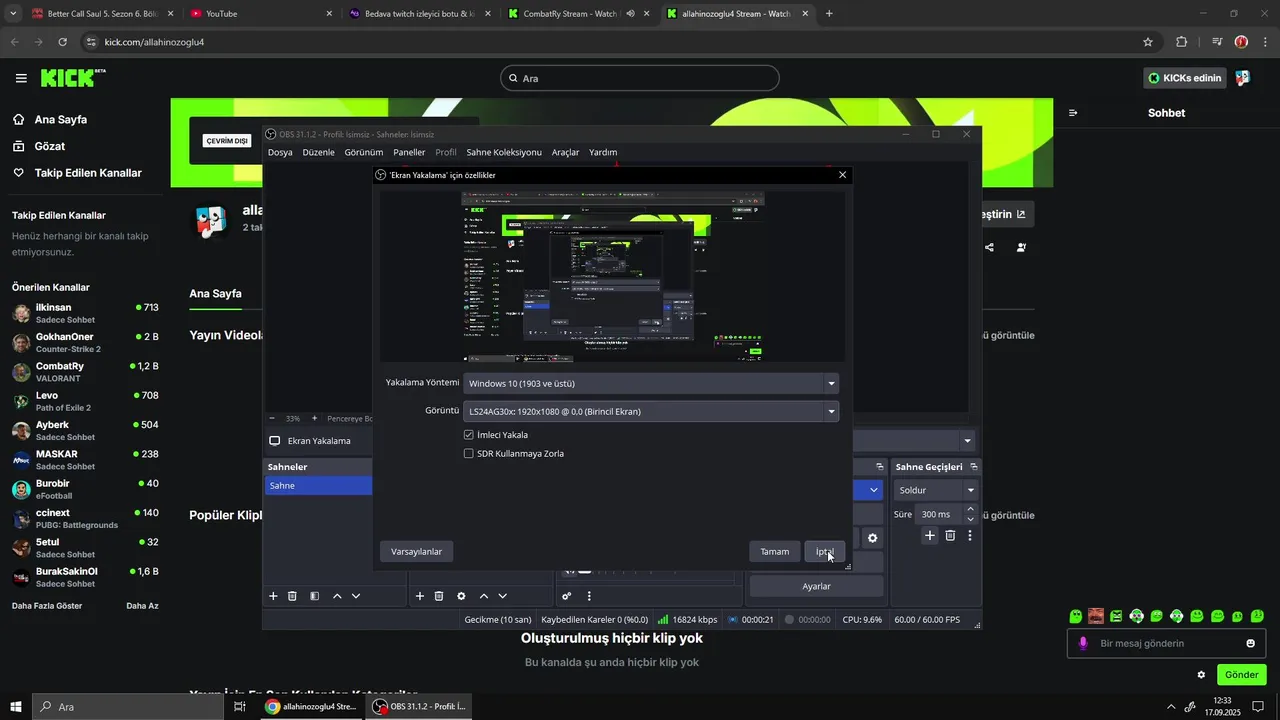Open the audio mixer three-dot menu
Screen dimensions: 1280x720
pyautogui.click(x=589, y=596)
